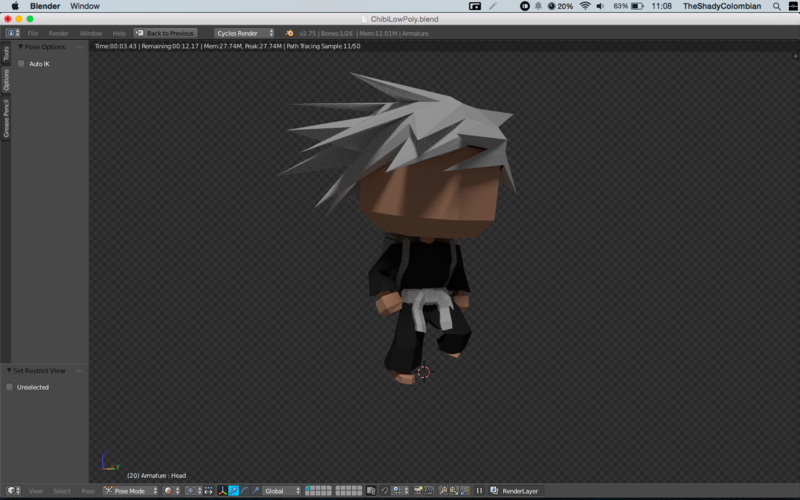This screenshot has width=800, height=500.
Task: Click the paste flipped pose icon
Action: click(x=465, y=491)
